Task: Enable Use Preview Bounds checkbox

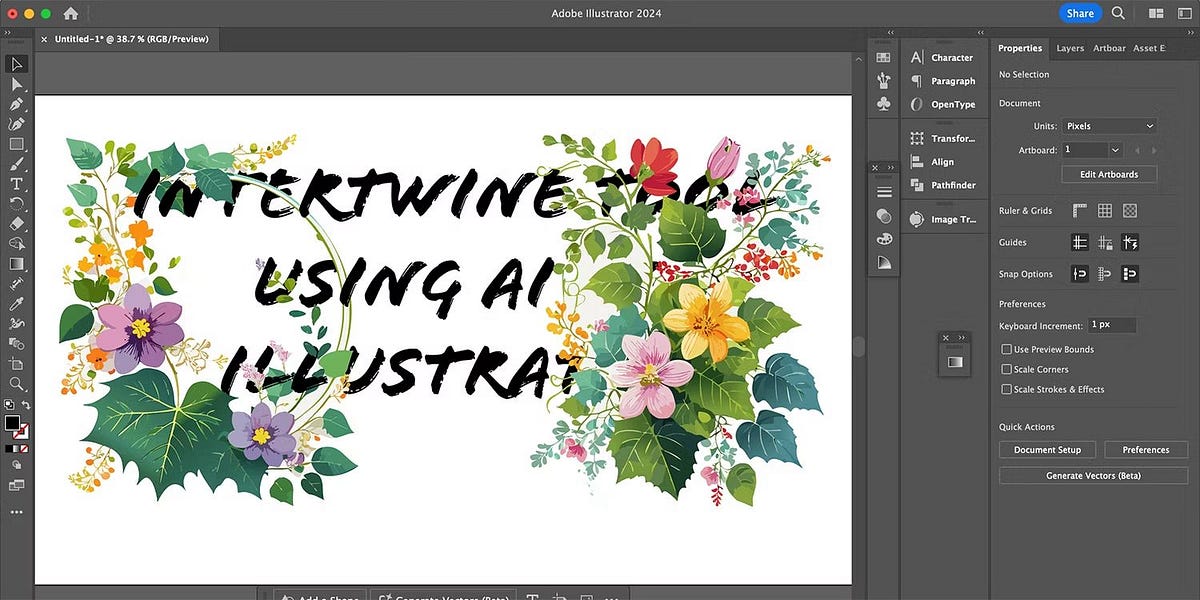Action: click(x=1006, y=350)
